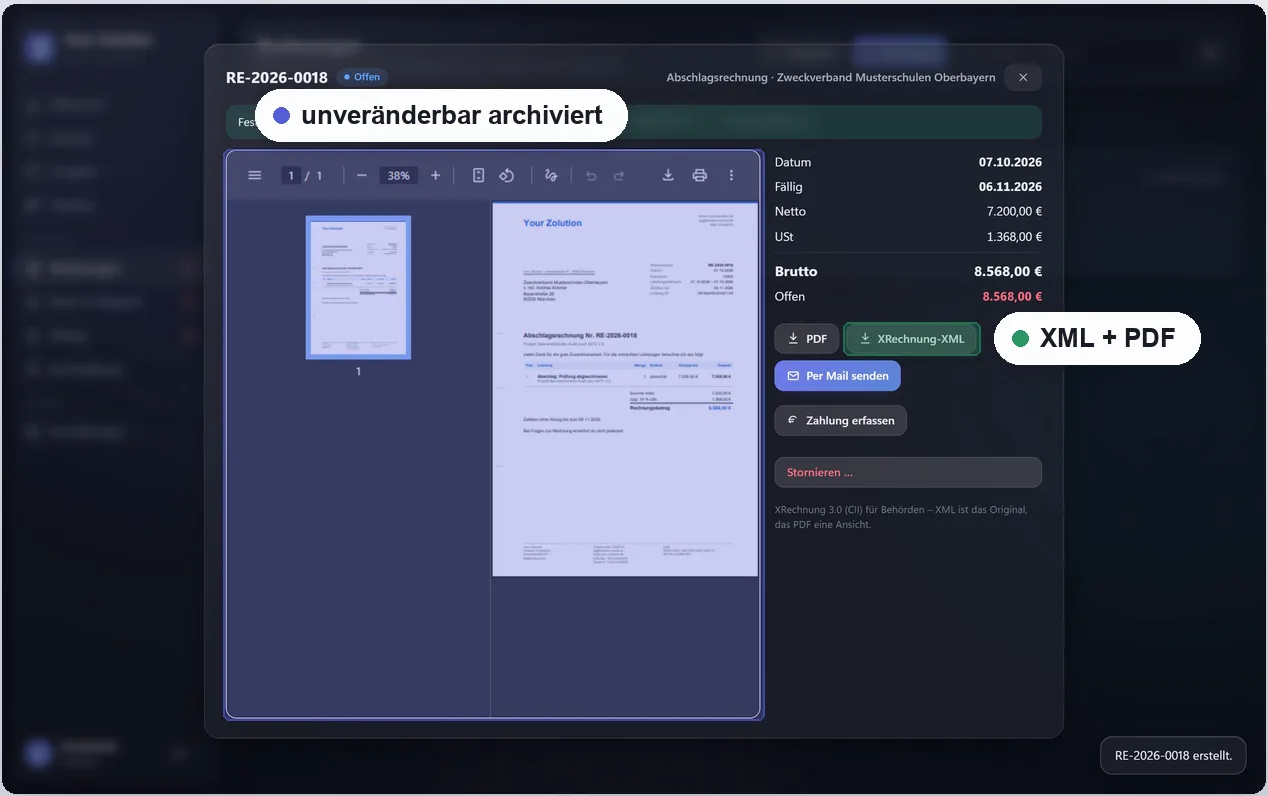Click the Offen status badge
Image resolution: width=1268 pixels, height=796 pixels.
[362, 77]
